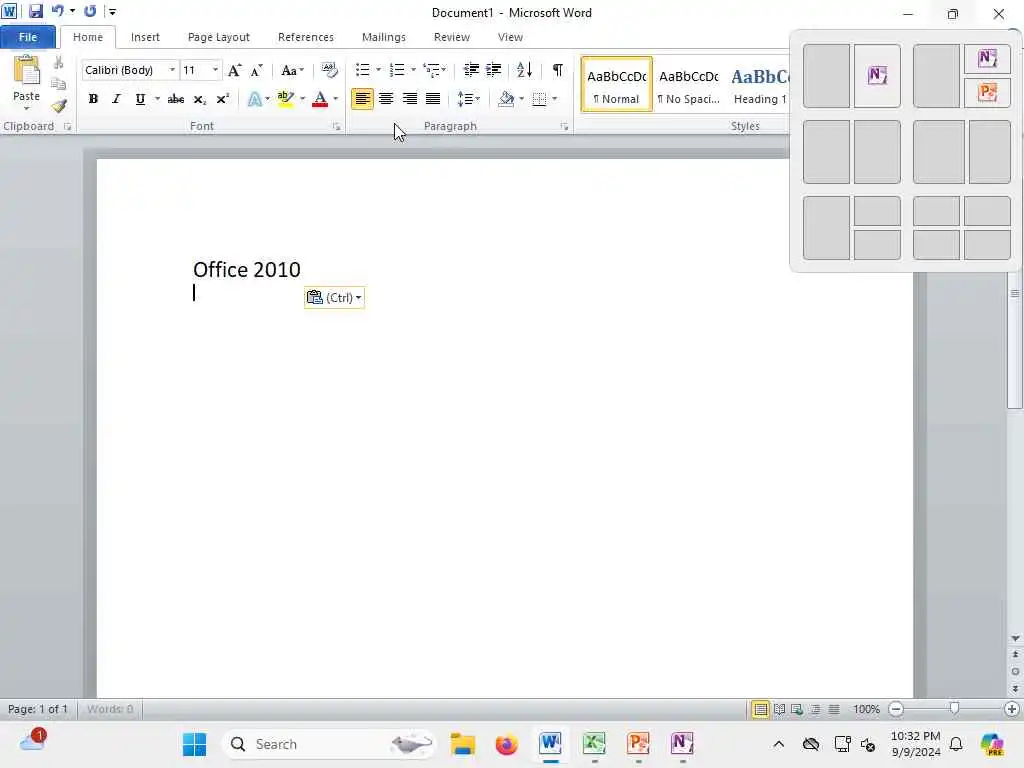
Task: Click the Windows Start button
Action: coord(195,744)
